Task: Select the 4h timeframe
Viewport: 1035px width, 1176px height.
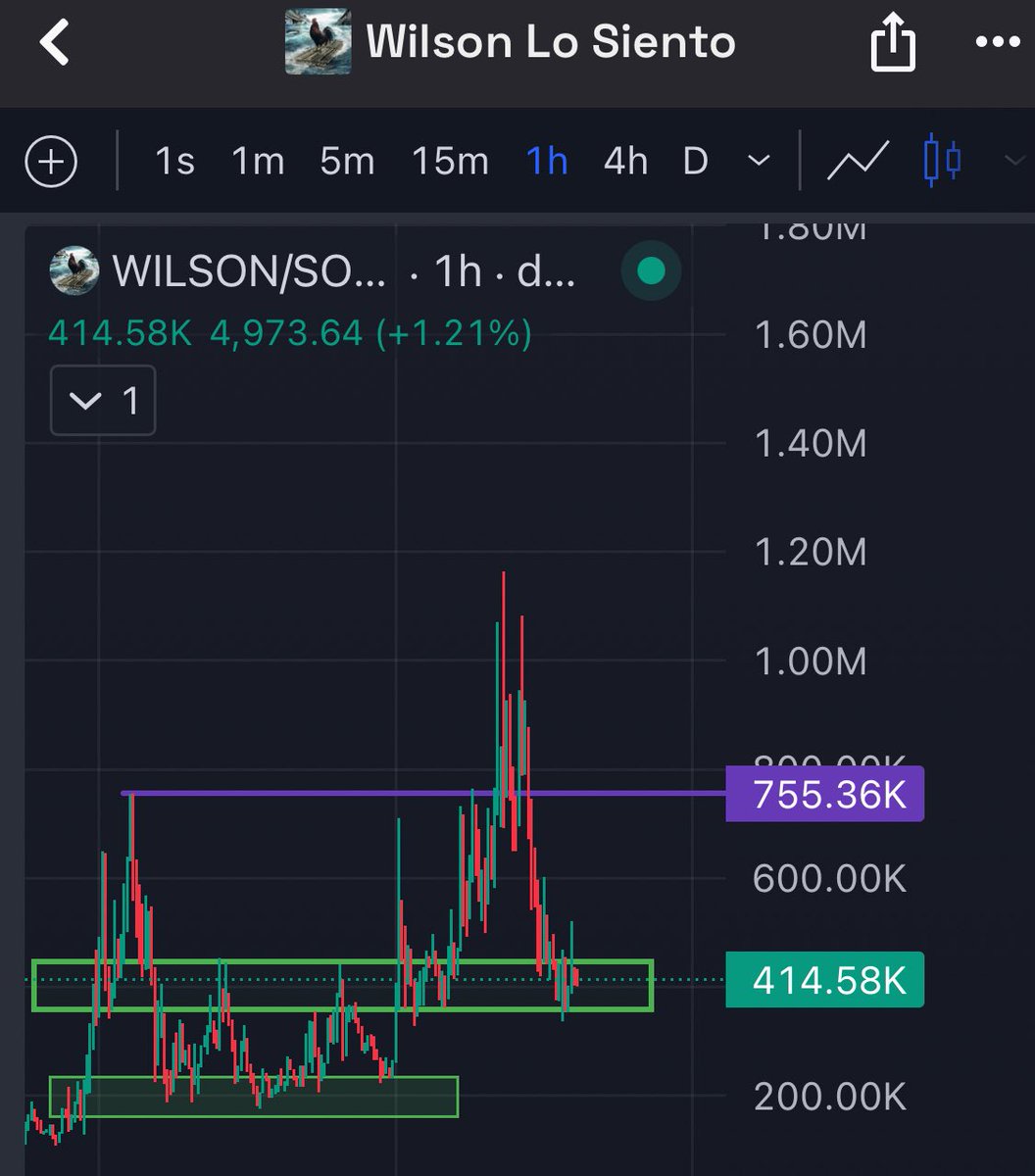Action: point(625,162)
